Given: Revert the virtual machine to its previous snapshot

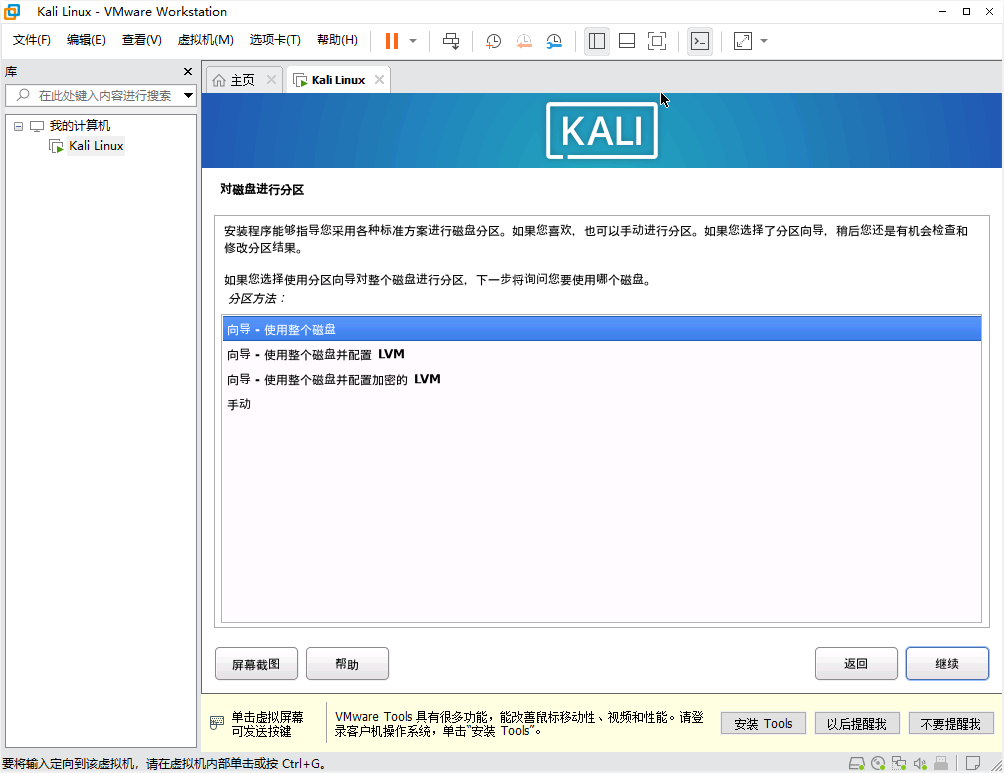Looking at the screenshot, I should pyautogui.click(x=524, y=41).
